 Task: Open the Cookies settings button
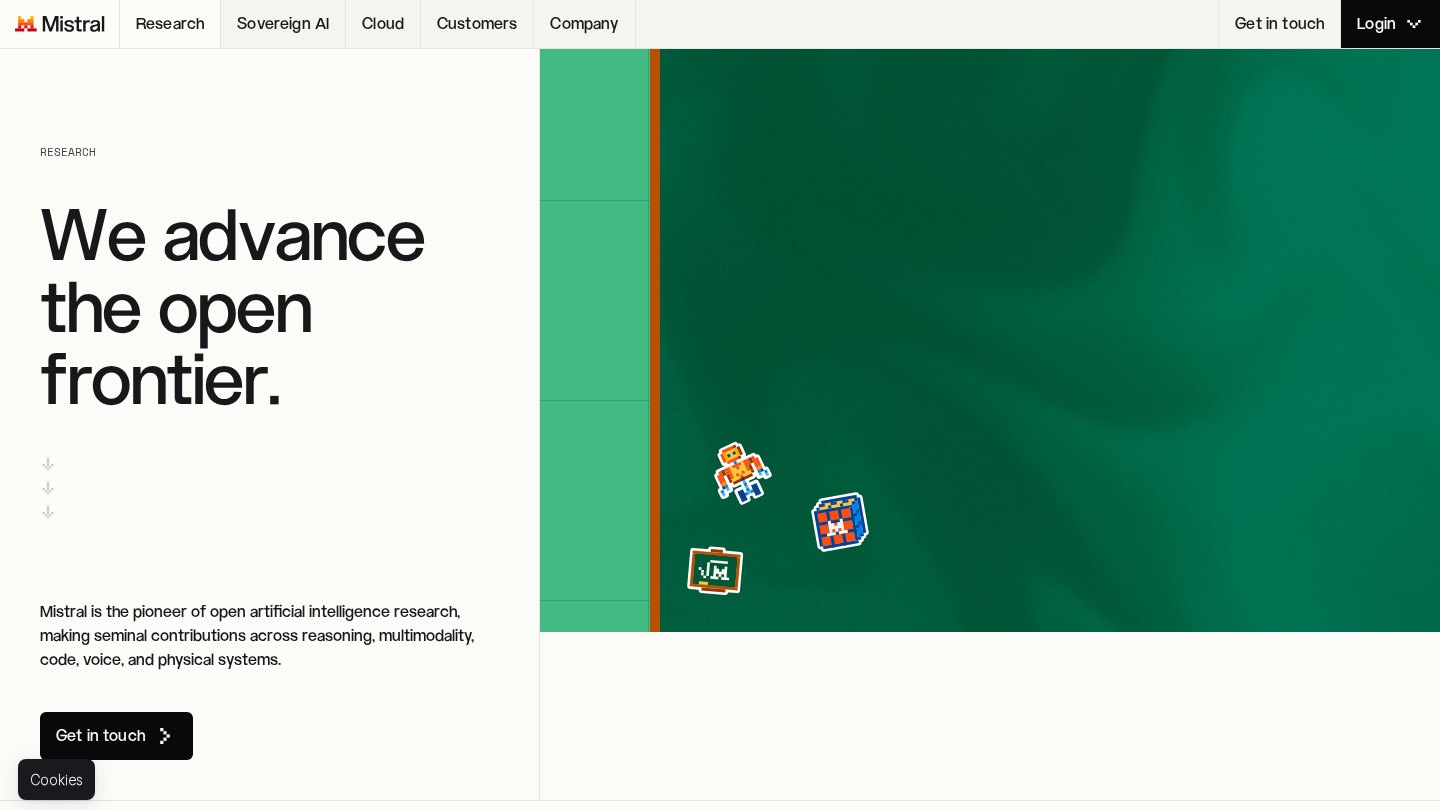coord(56,780)
